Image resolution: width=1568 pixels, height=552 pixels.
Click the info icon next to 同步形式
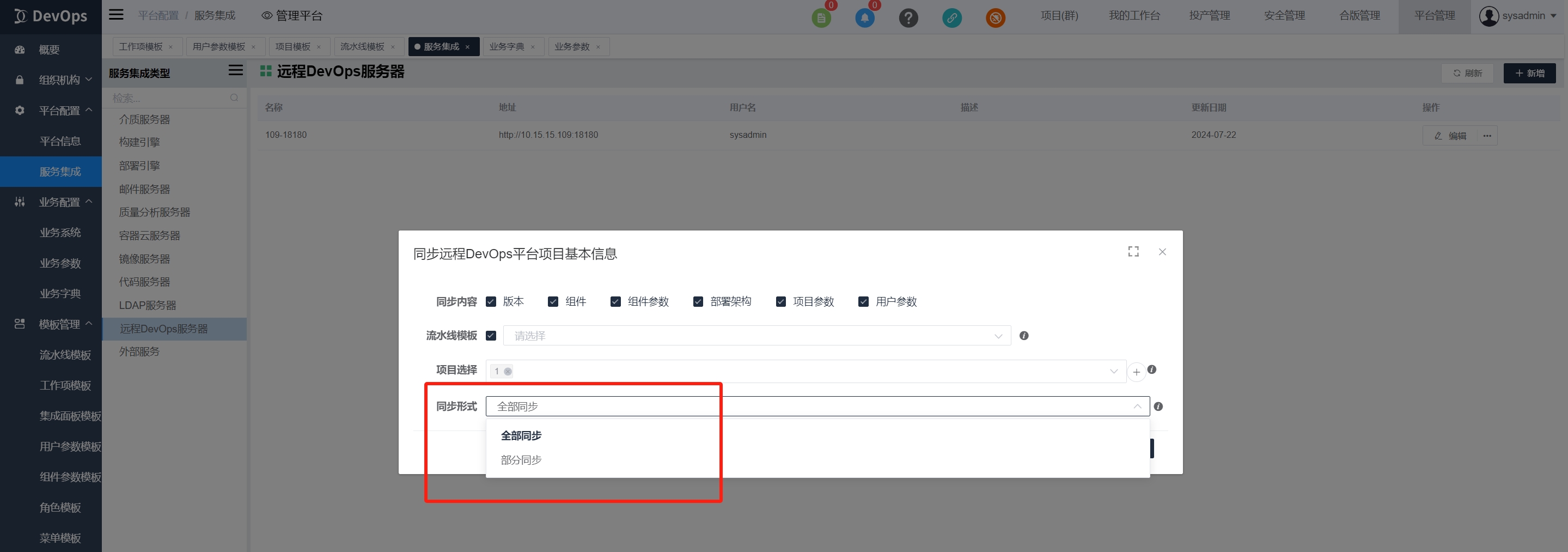click(1158, 407)
